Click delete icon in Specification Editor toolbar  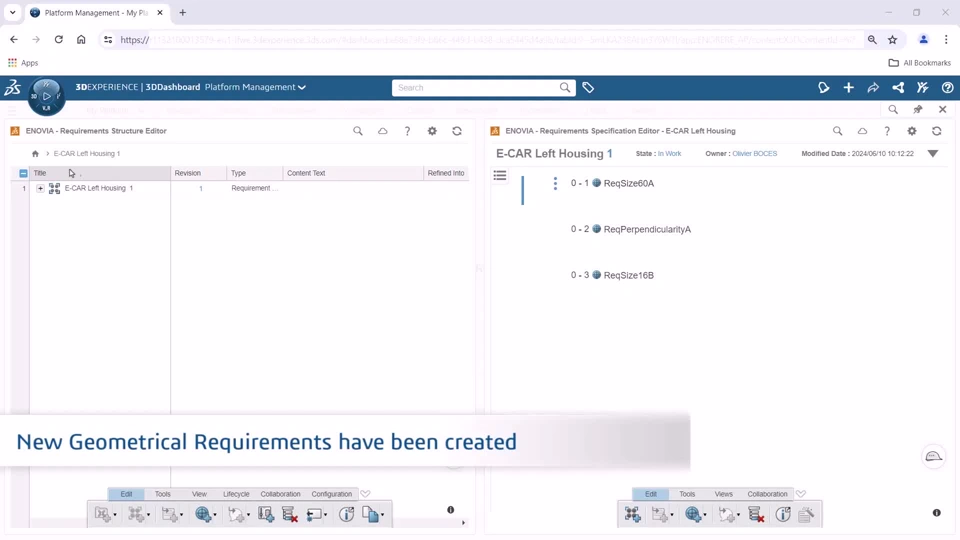[x=756, y=514]
